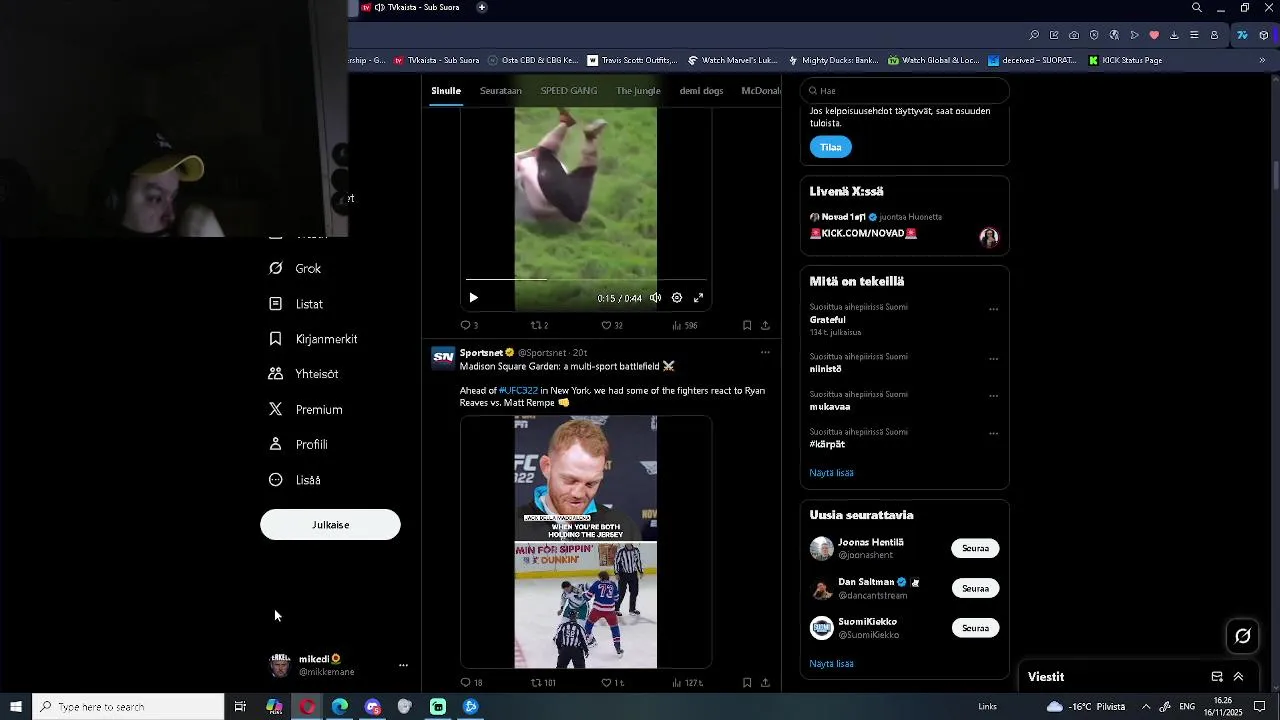Viewport: 1280px width, 720px height.
Task: Open options for the mukavaa trend
Action: (x=993, y=396)
